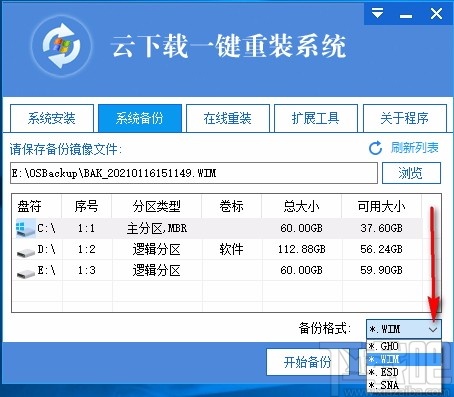Choose *.GHO backup format

[x=404, y=346]
